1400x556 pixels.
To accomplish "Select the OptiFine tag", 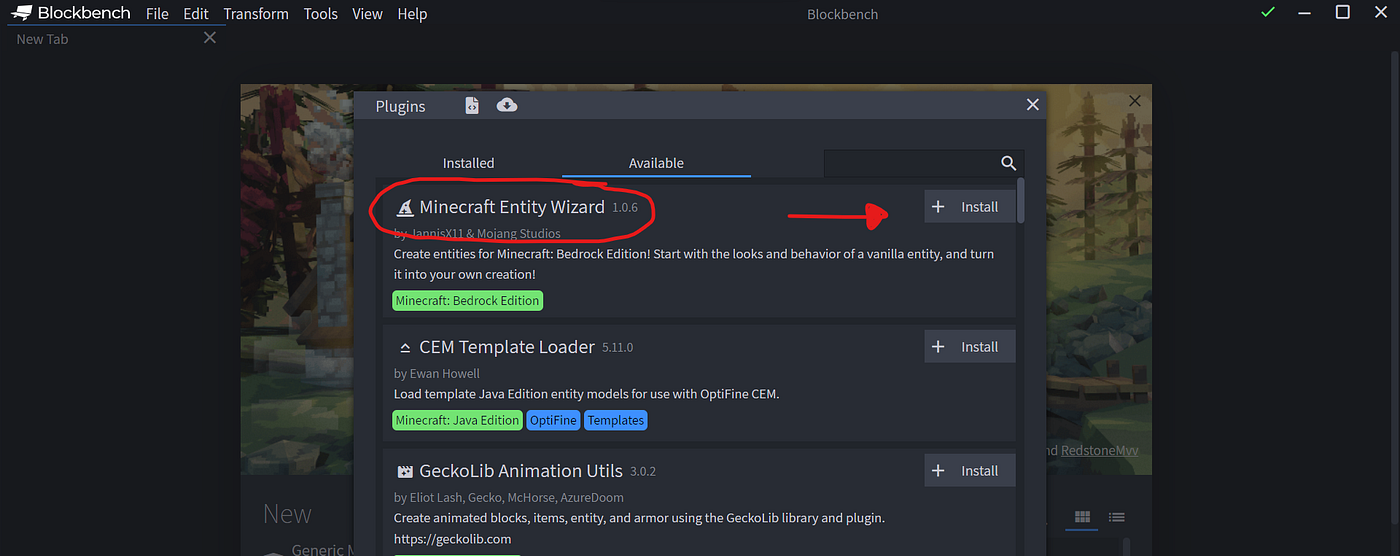I will (x=553, y=420).
